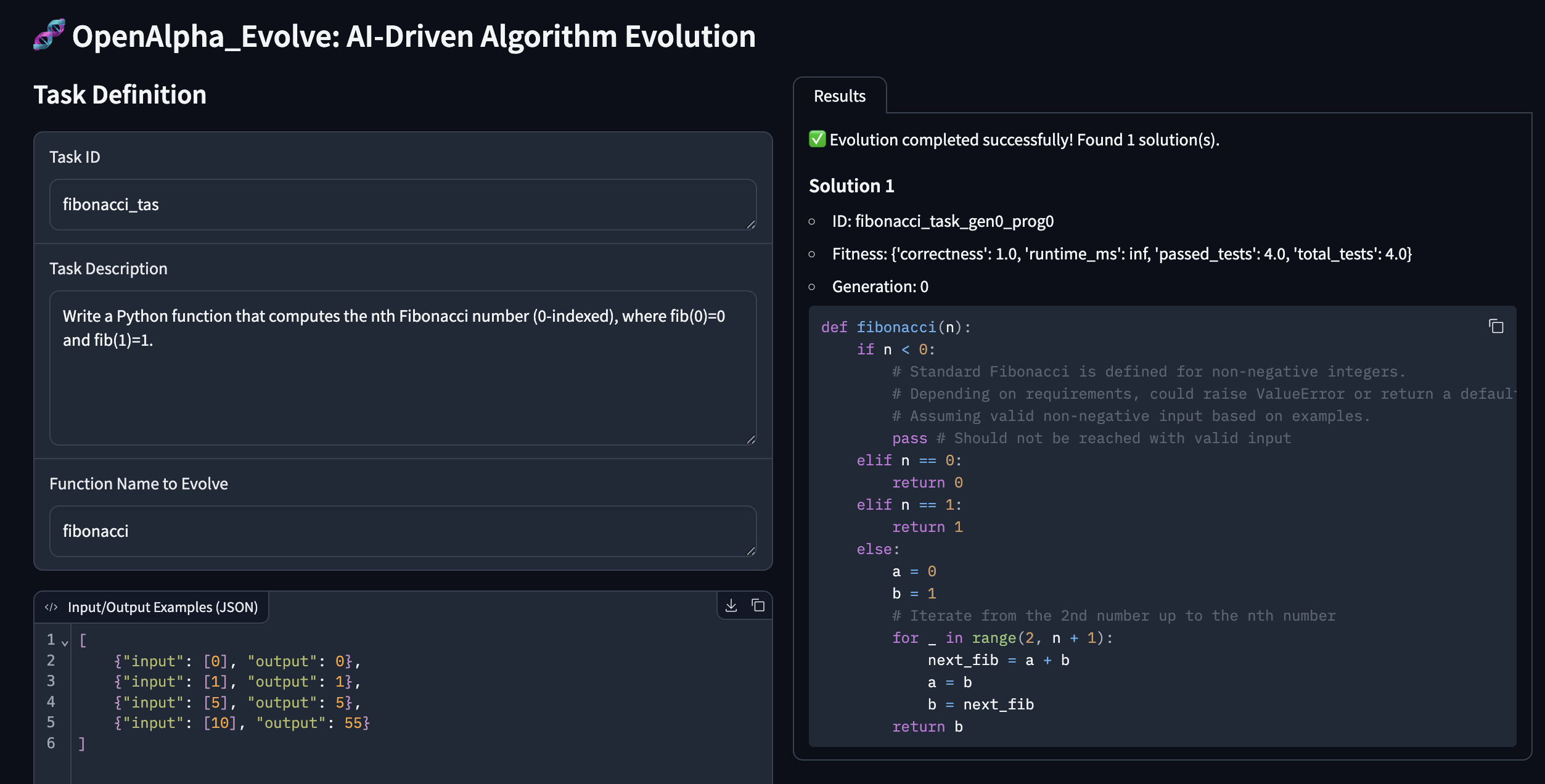Image resolution: width=1545 pixels, height=784 pixels.
Task: Click resize handle of Function Name field
Action: pyautogui.click(x=750, y=550)
